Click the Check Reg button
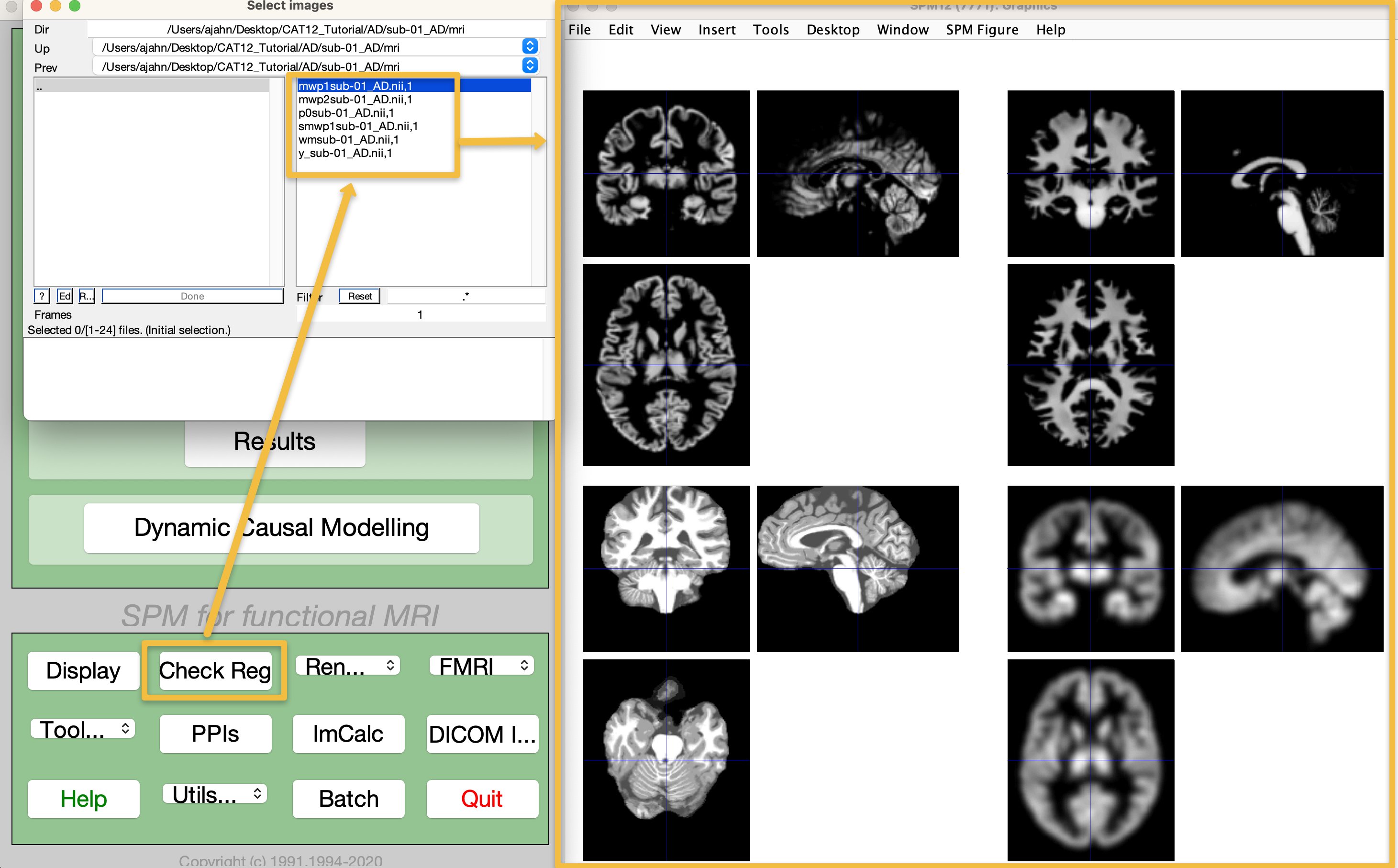Viewport: 1398px width, 868px height. point(215,670)
